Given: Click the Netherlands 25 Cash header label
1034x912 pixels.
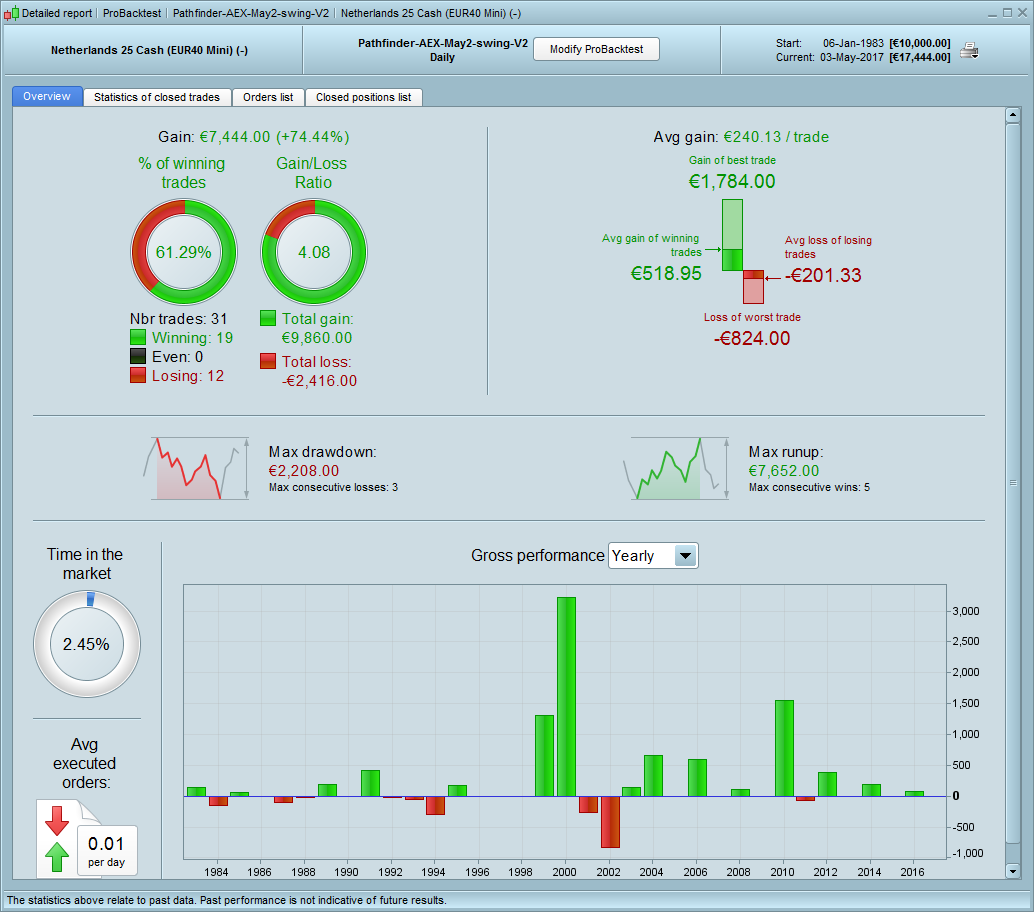Looking at the screenshot, I should click(149, 50).
